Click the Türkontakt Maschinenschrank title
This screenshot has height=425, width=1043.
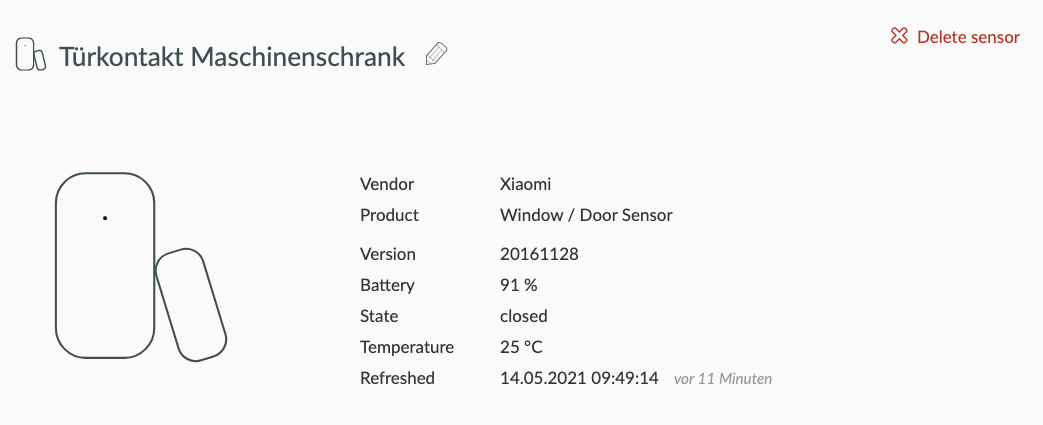(x=232, y=56)
